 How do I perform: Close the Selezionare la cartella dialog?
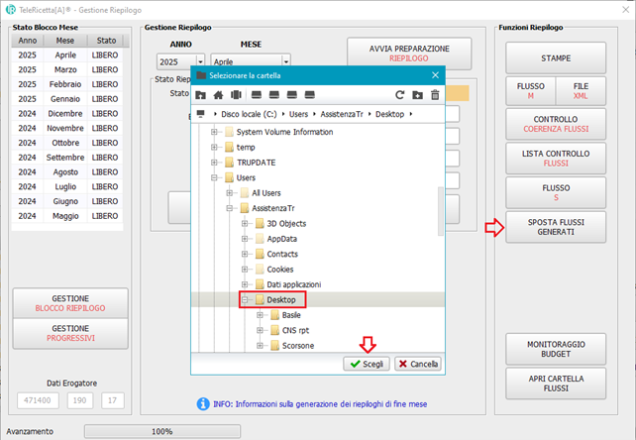(434, 75)
